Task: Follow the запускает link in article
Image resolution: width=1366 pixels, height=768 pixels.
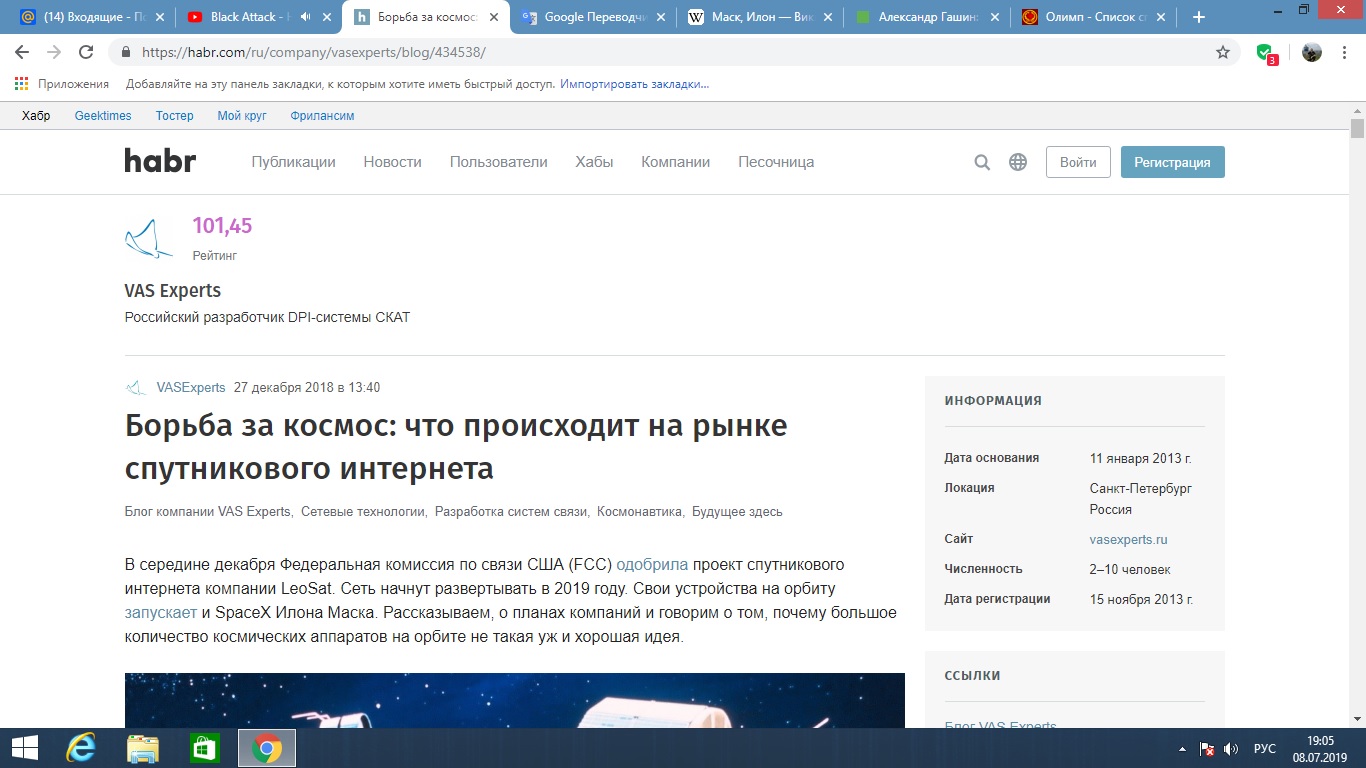Action: [x=161, y=612]
